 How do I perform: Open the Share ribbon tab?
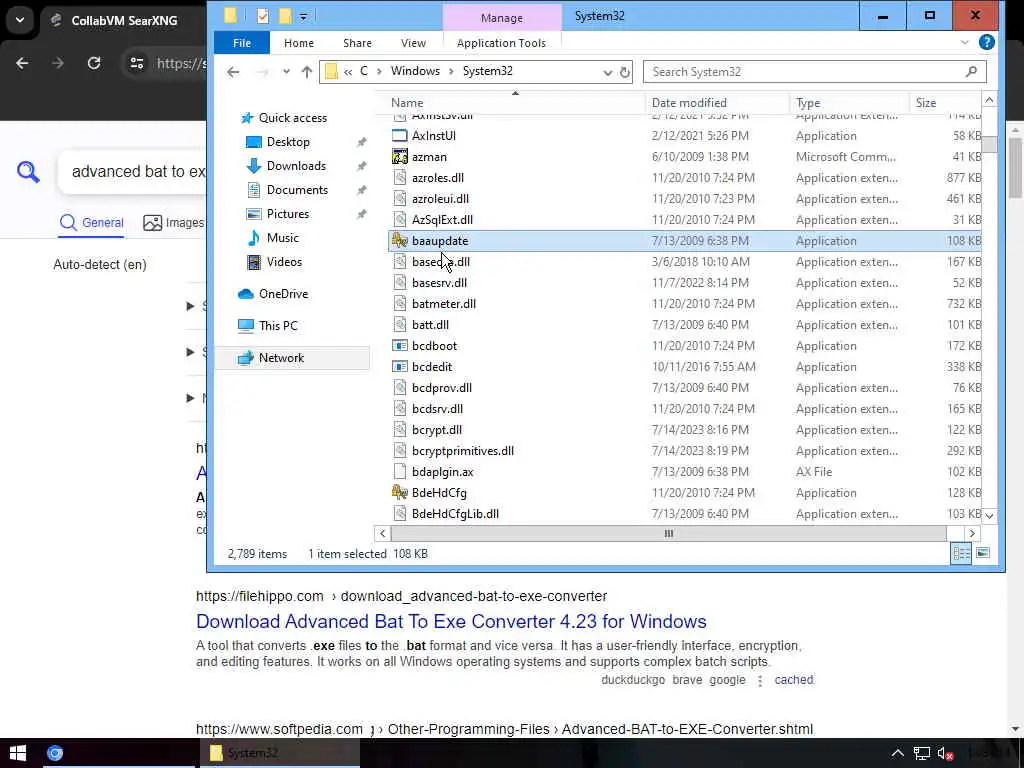[357, 43]
